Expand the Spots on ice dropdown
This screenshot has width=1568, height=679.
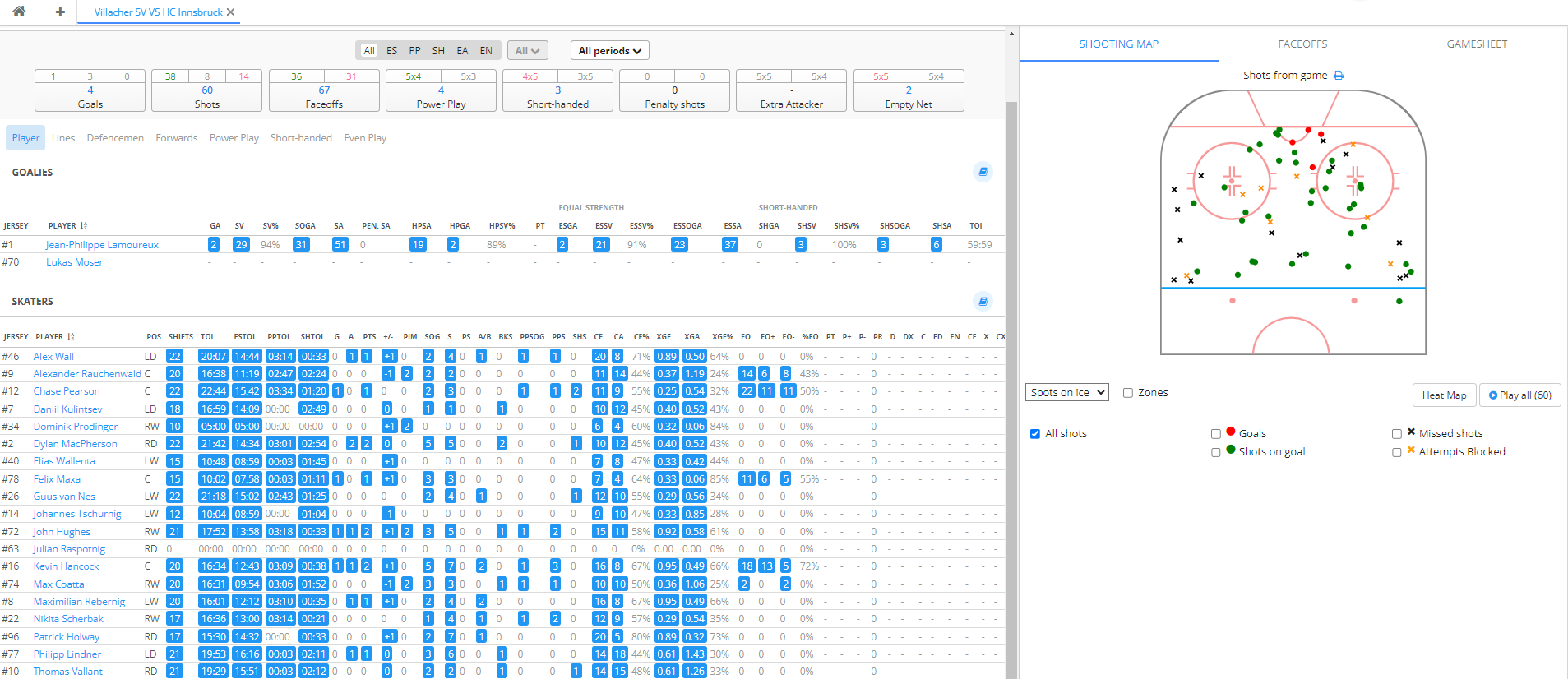pos(1066,393)
